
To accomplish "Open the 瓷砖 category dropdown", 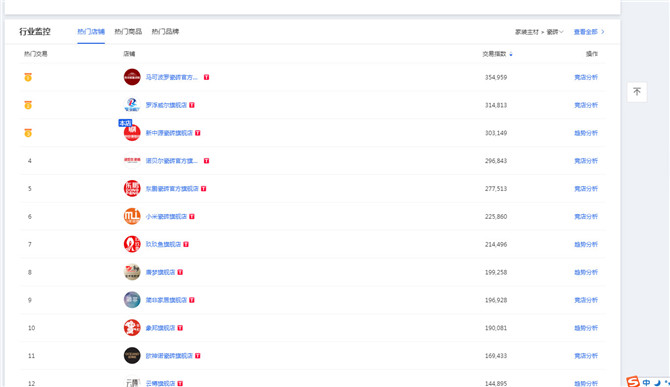I will [x=555, y=32].
